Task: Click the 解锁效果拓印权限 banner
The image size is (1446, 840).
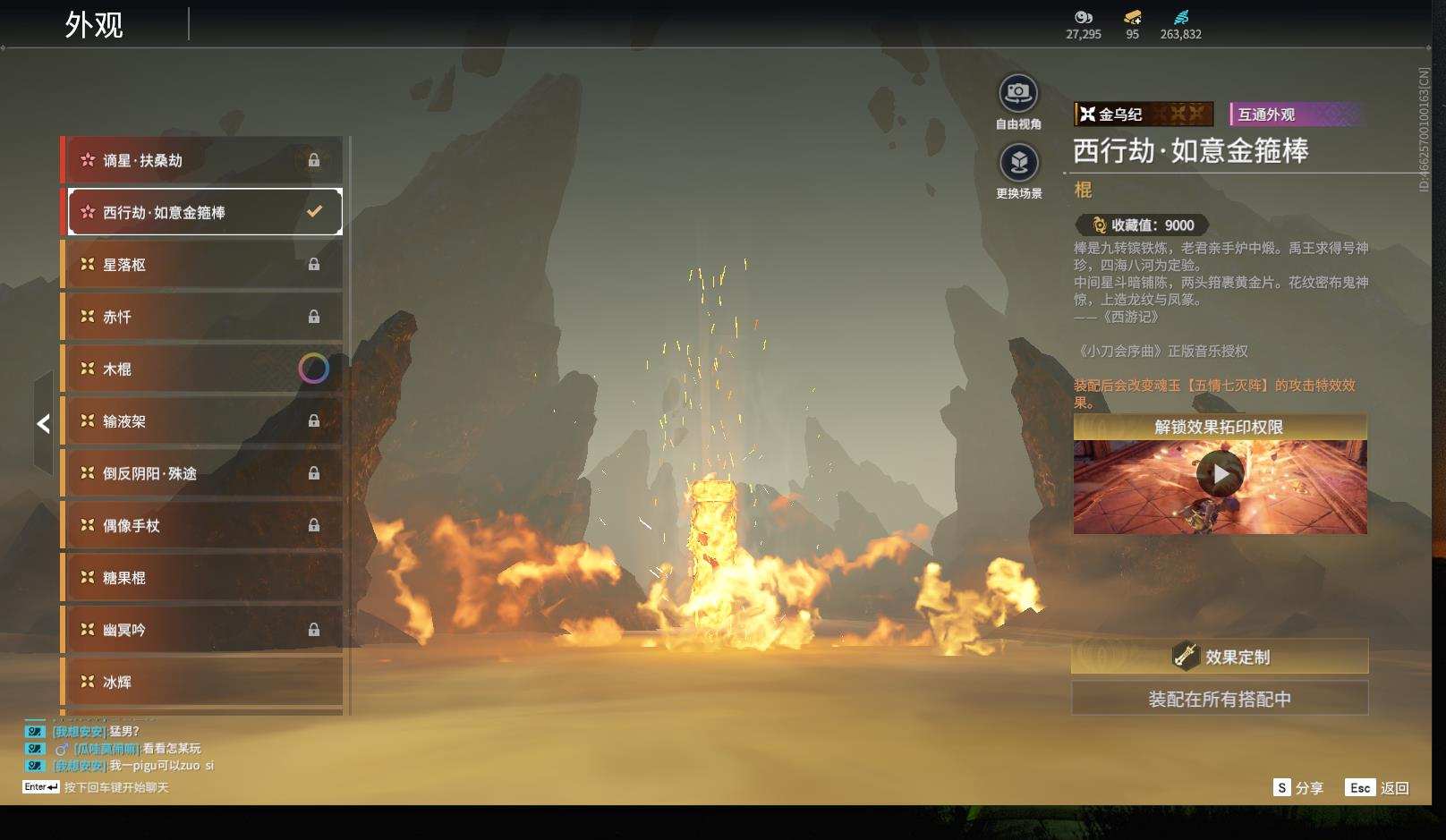Action: [x=1220, y=427]
